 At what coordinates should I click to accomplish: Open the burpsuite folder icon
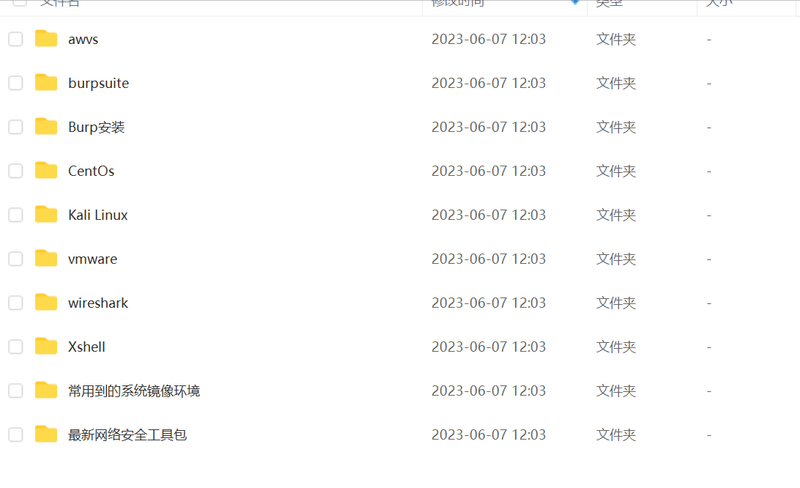(46, 83)
